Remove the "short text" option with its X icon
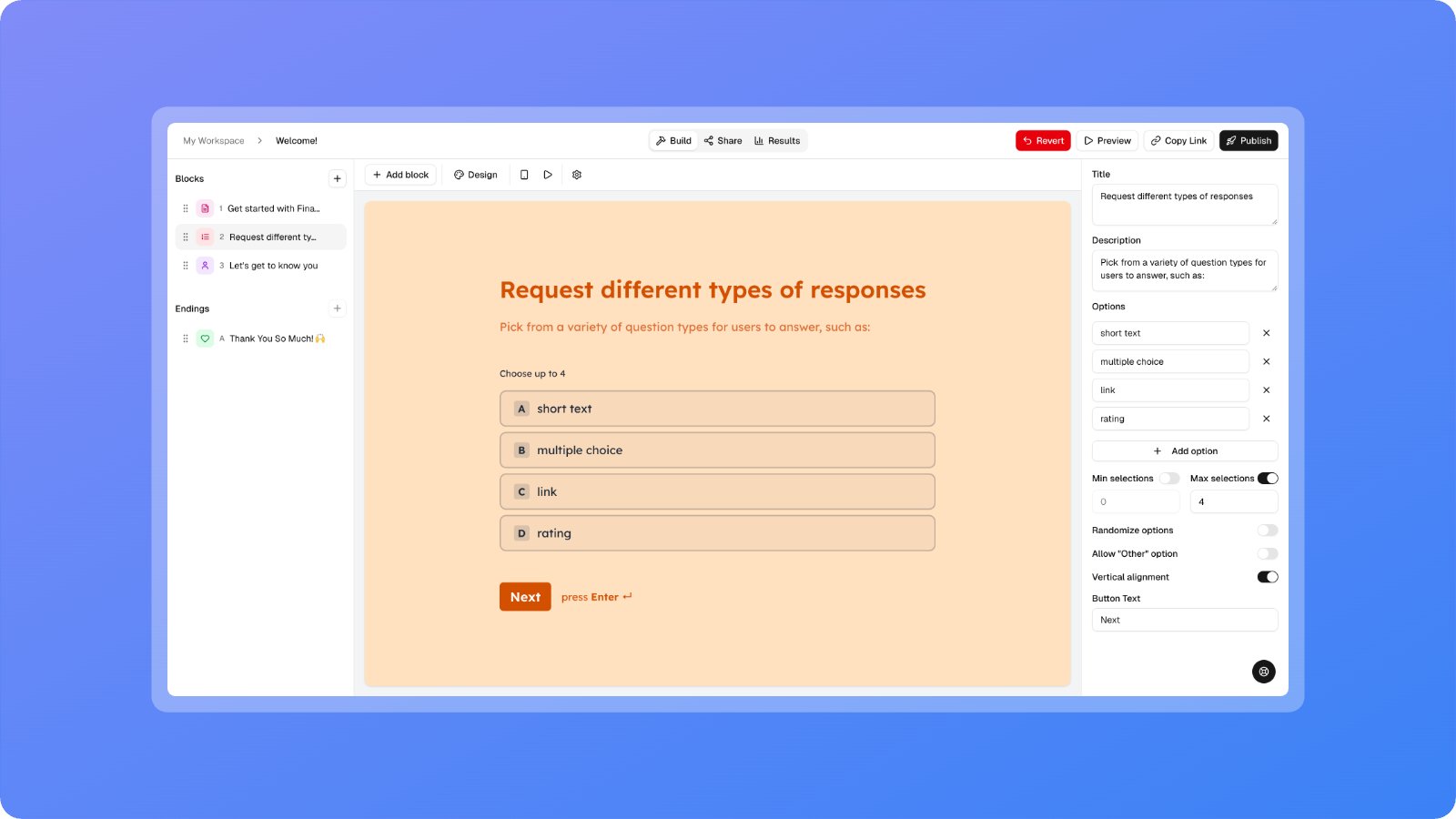The height and width of the screenshot is (819, 1456). tap(1266, 333)
